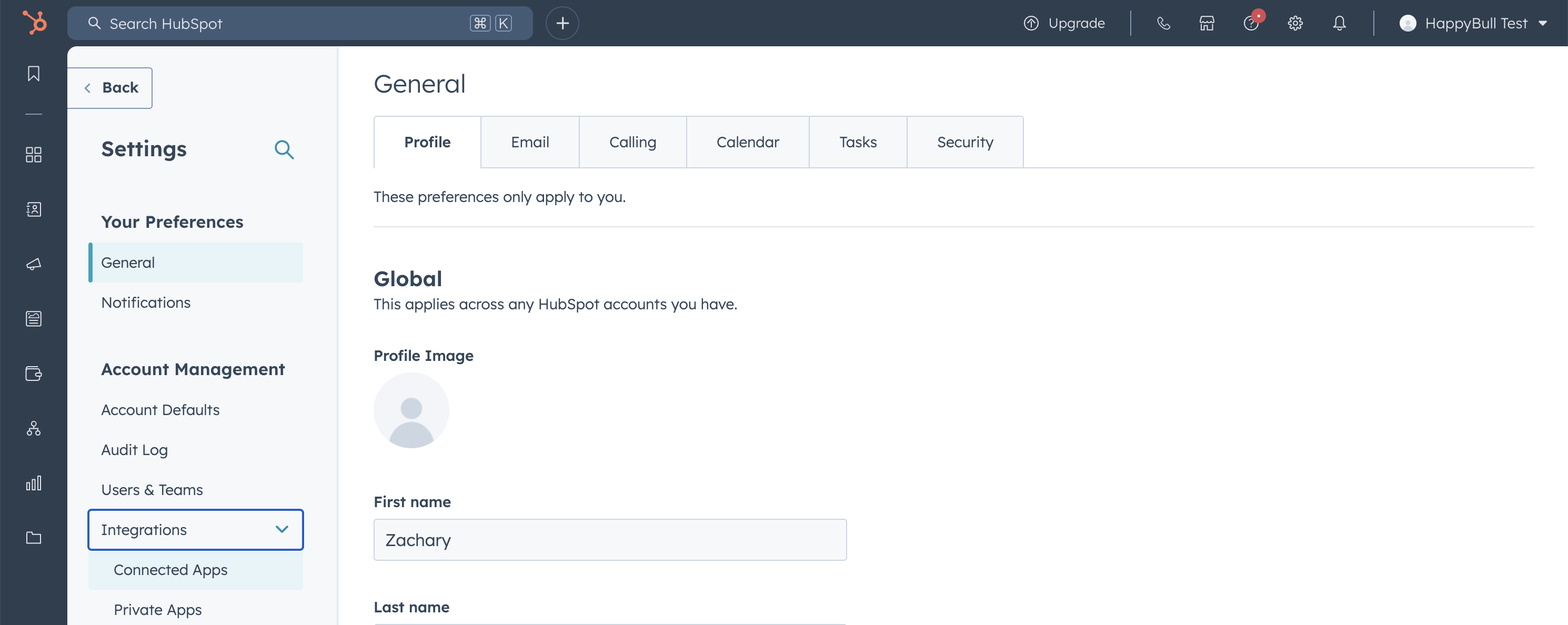Image resolution: width=1568 pixels, height=625 pixels.
Task: Click the Back button
Action: (110, 88)
